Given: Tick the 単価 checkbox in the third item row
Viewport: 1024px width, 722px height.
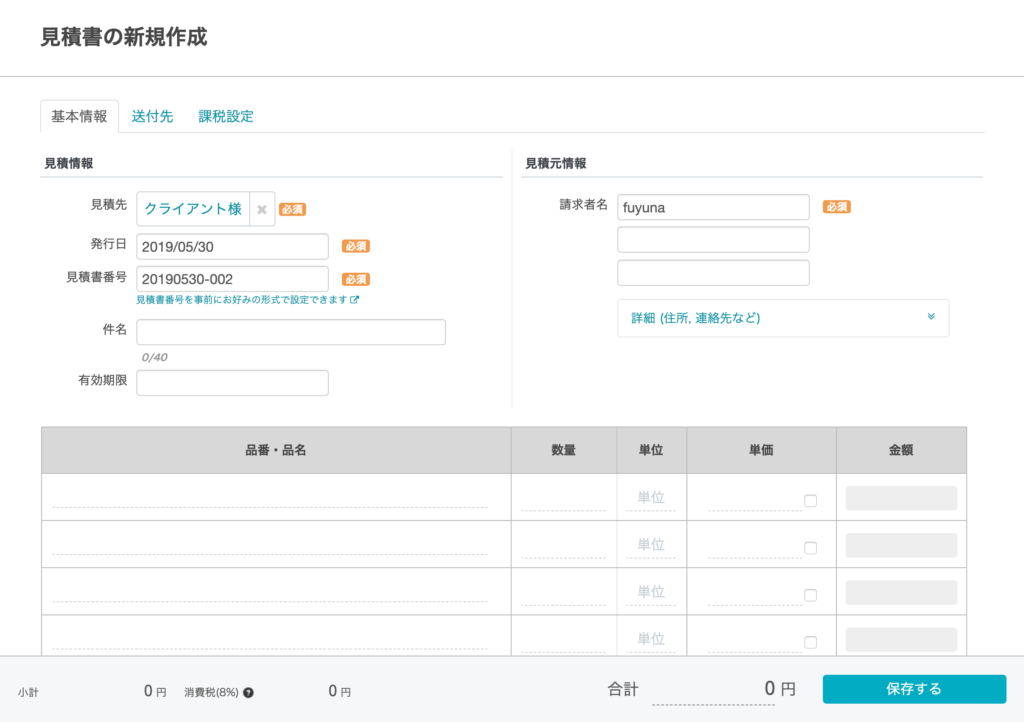Looking at the screenshot, I should pos(810,595).
